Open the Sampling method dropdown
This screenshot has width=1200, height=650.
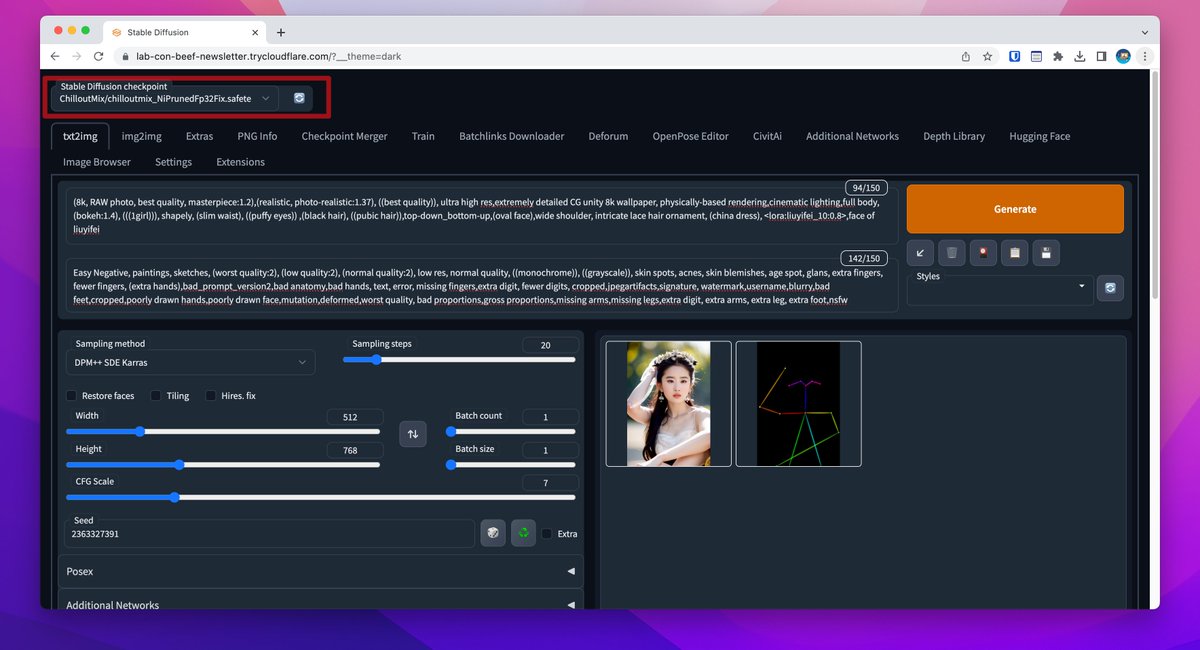click(x=190, y=361)
